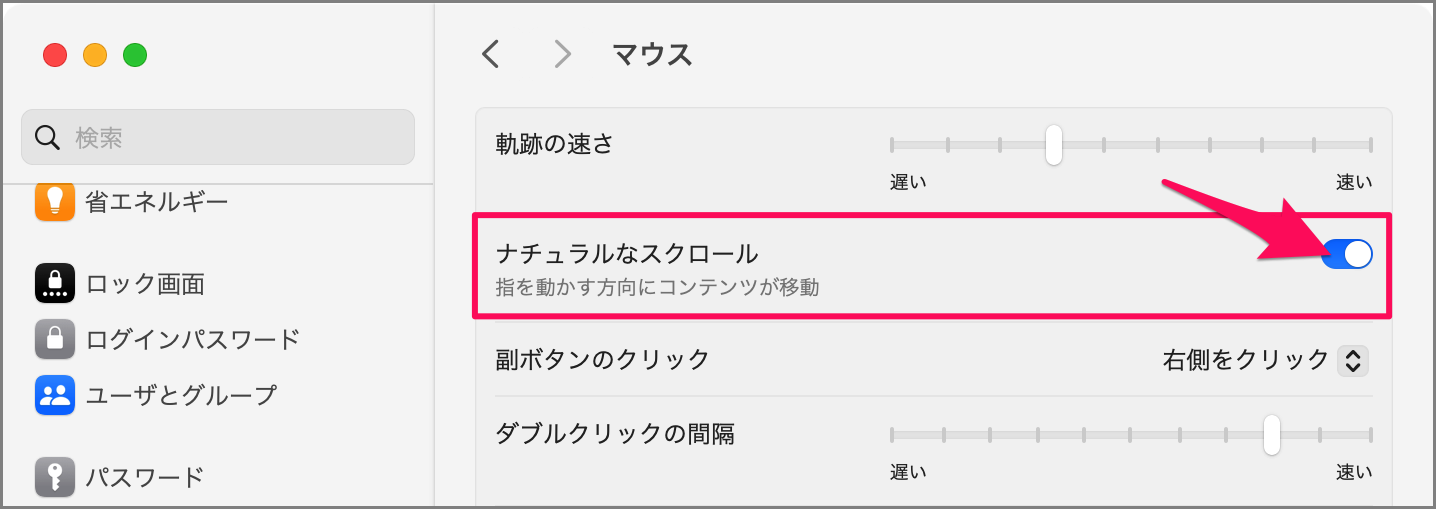This screenshot has width=1436, height=509.
Task: Select ロック画面 label in the sidebar
Action: coord(145,285)
